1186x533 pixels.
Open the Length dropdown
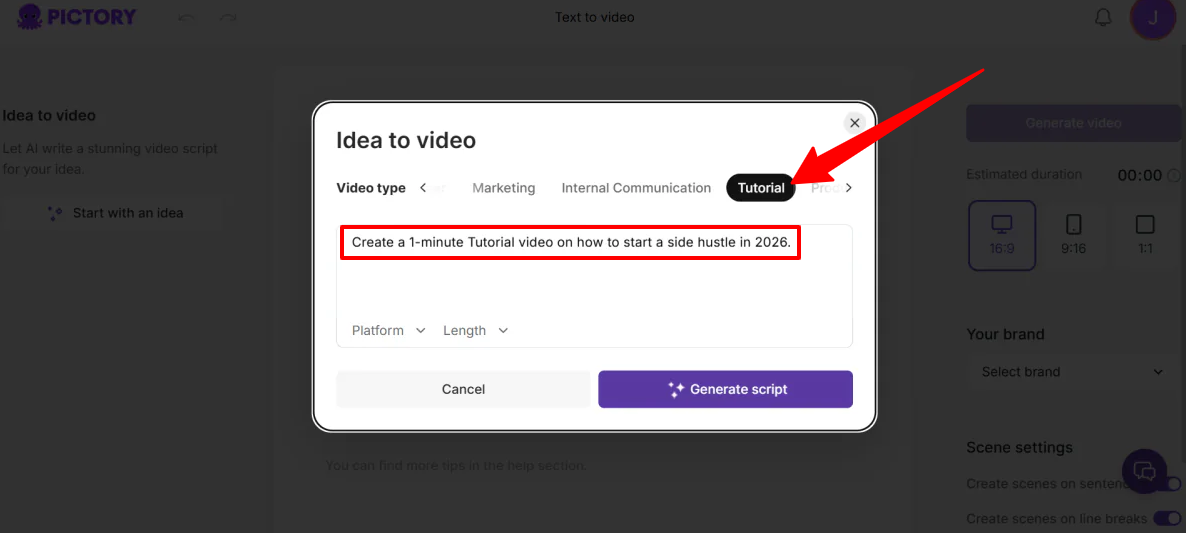click(x=476, y=330)
